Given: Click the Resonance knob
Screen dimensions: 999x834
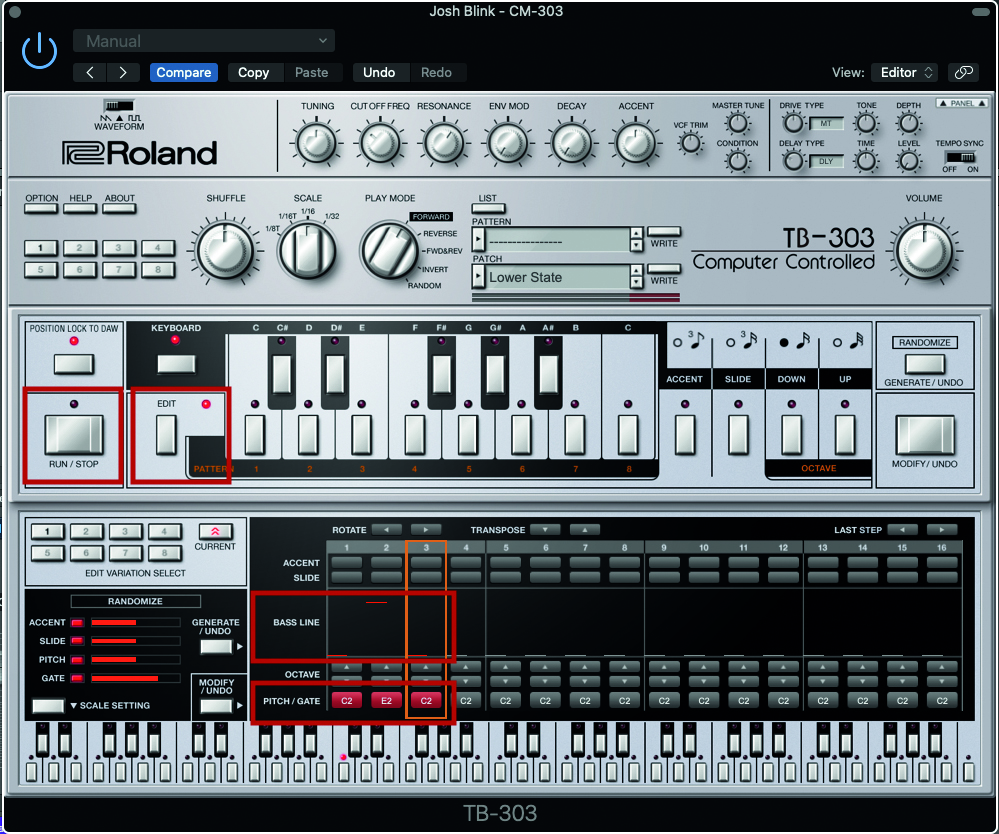Looking at the screenshot, I should click(444, 143).
